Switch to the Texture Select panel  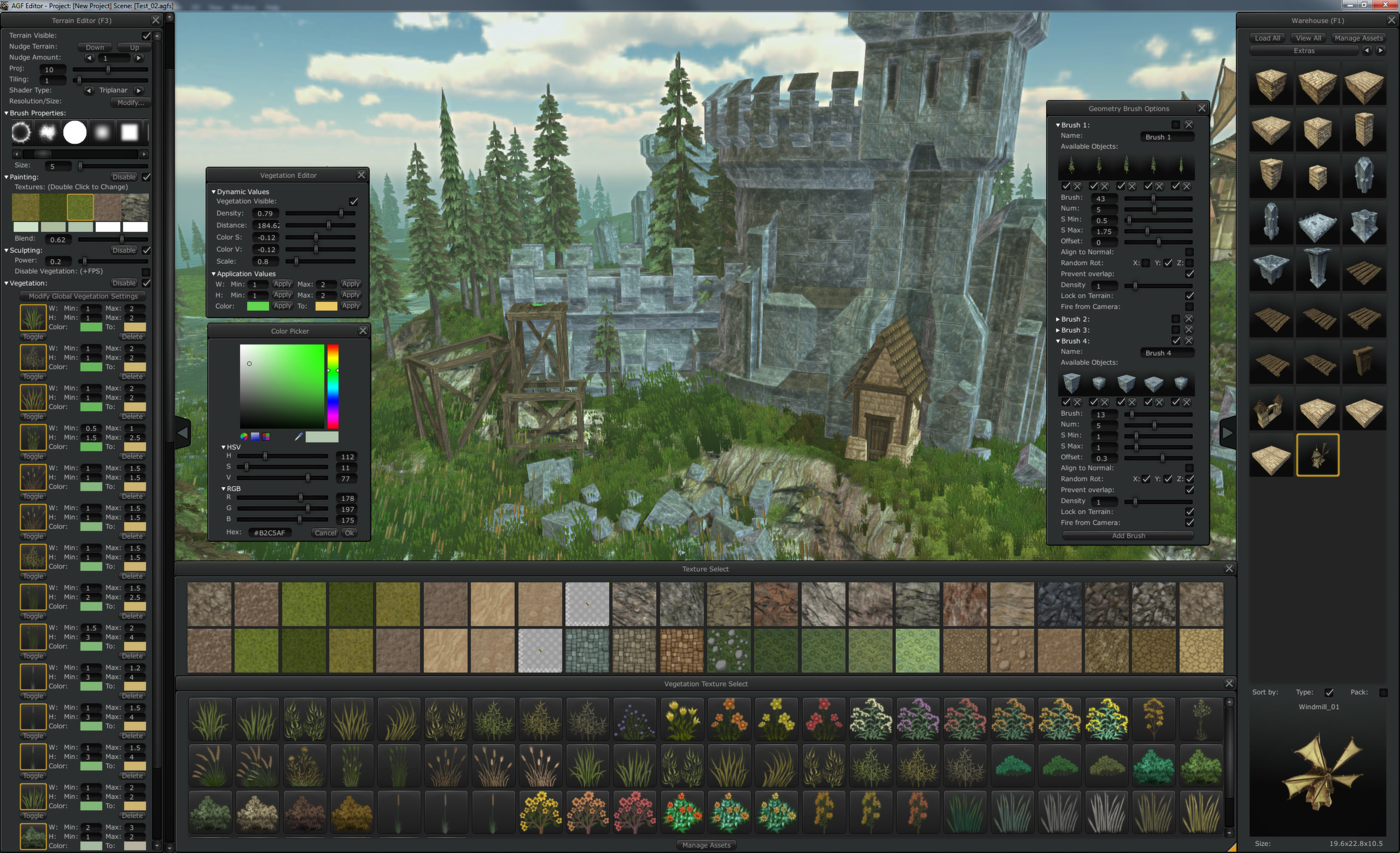click(x=705, y=569)
